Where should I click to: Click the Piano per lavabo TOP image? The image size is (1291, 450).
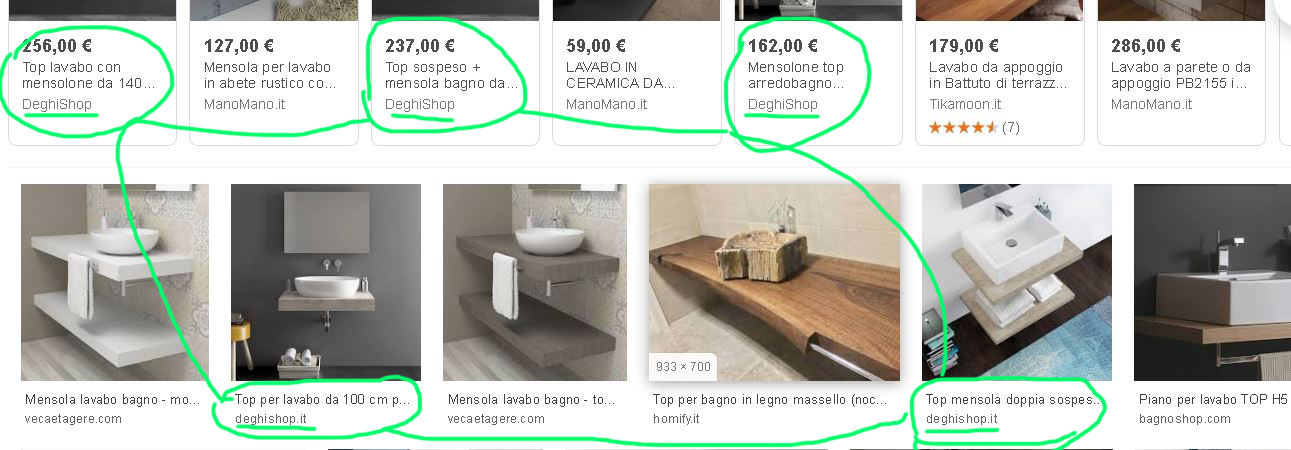click(x=1212, y=282)
